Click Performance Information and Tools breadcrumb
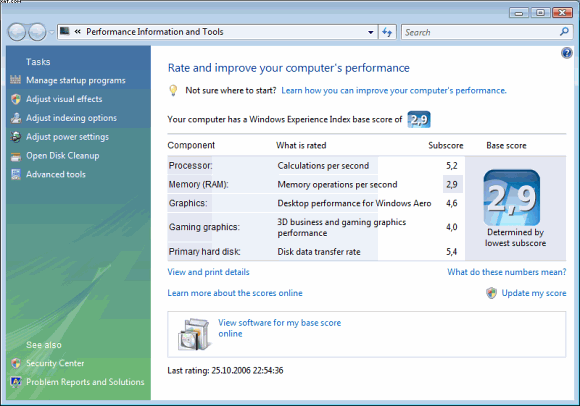Screen dimensions: 580x406 tap(155, 32)
